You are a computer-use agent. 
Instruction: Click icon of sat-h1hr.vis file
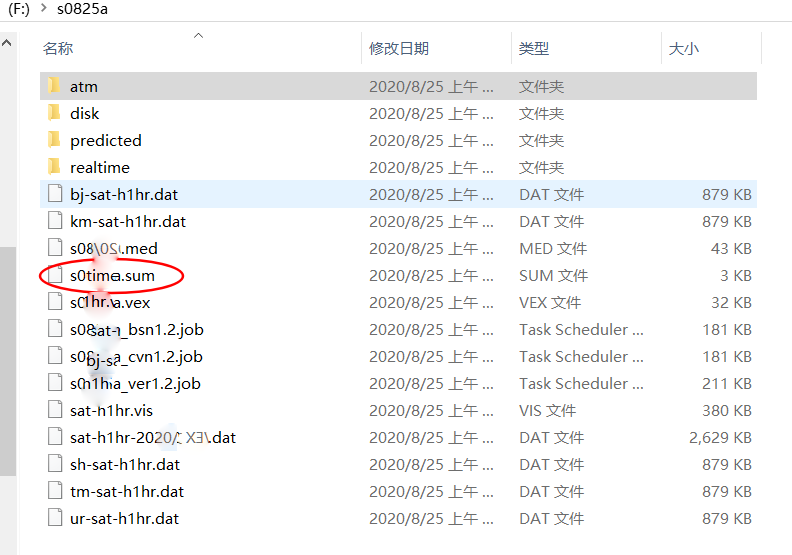pyautogui.click(x=55, y=410)
